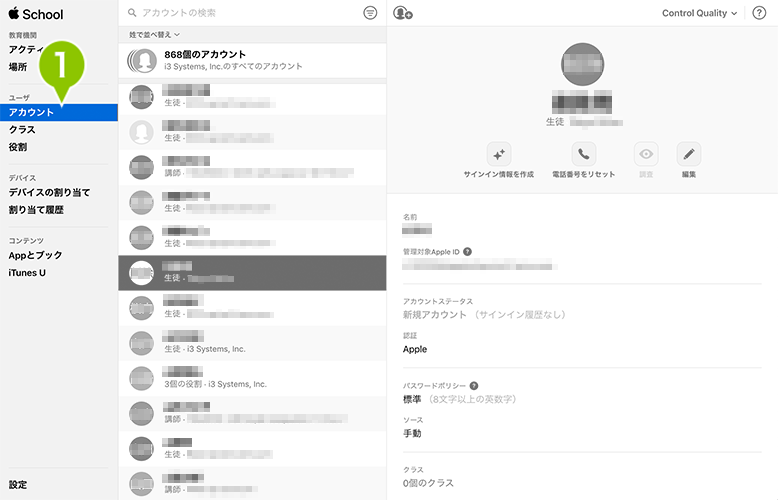Select the 3個の役割 - i3 Systems, Inc. row
The image size is (778, 500).
[x=252, y=378]
